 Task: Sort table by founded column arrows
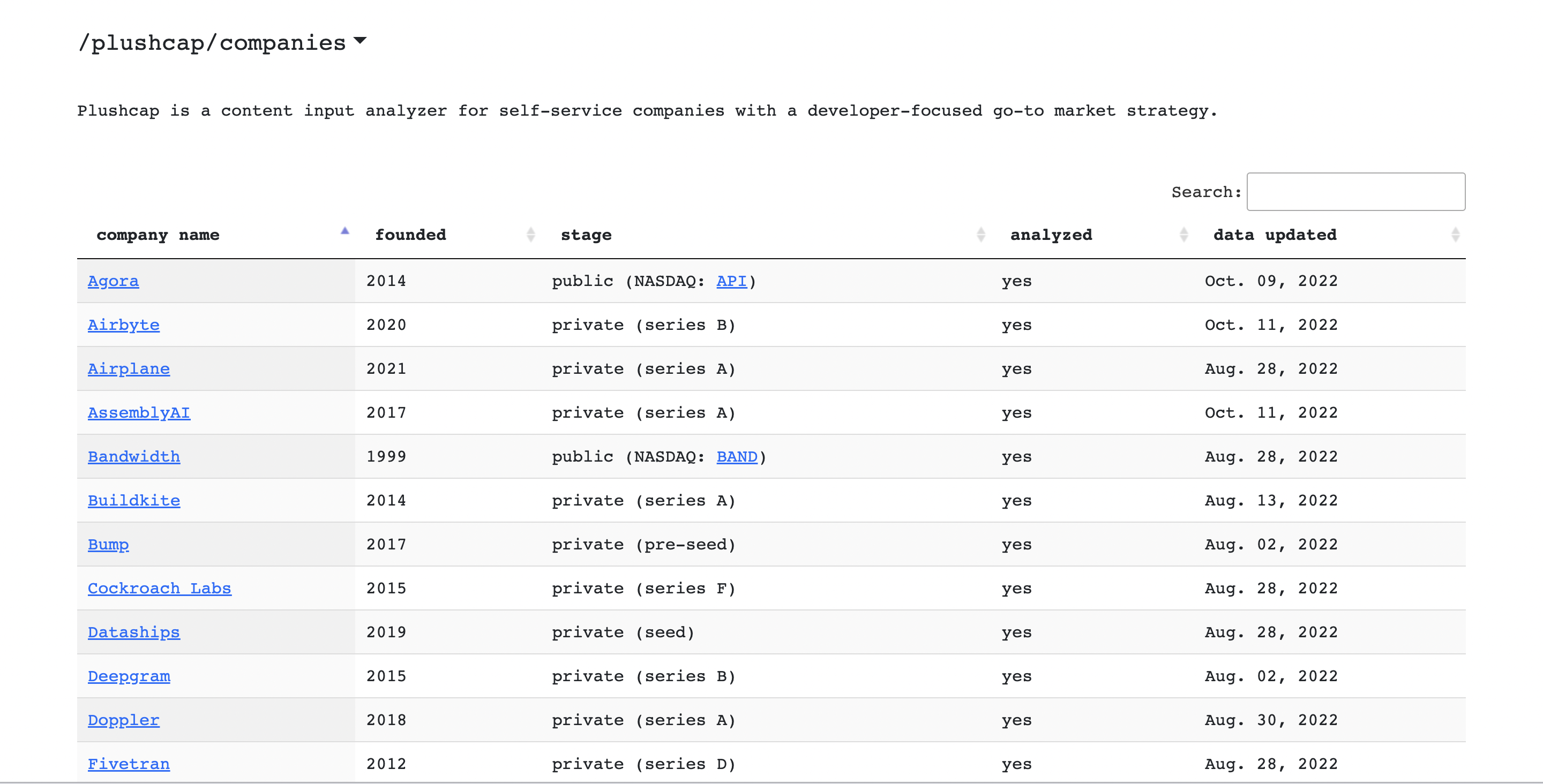(x=530, y=235)
